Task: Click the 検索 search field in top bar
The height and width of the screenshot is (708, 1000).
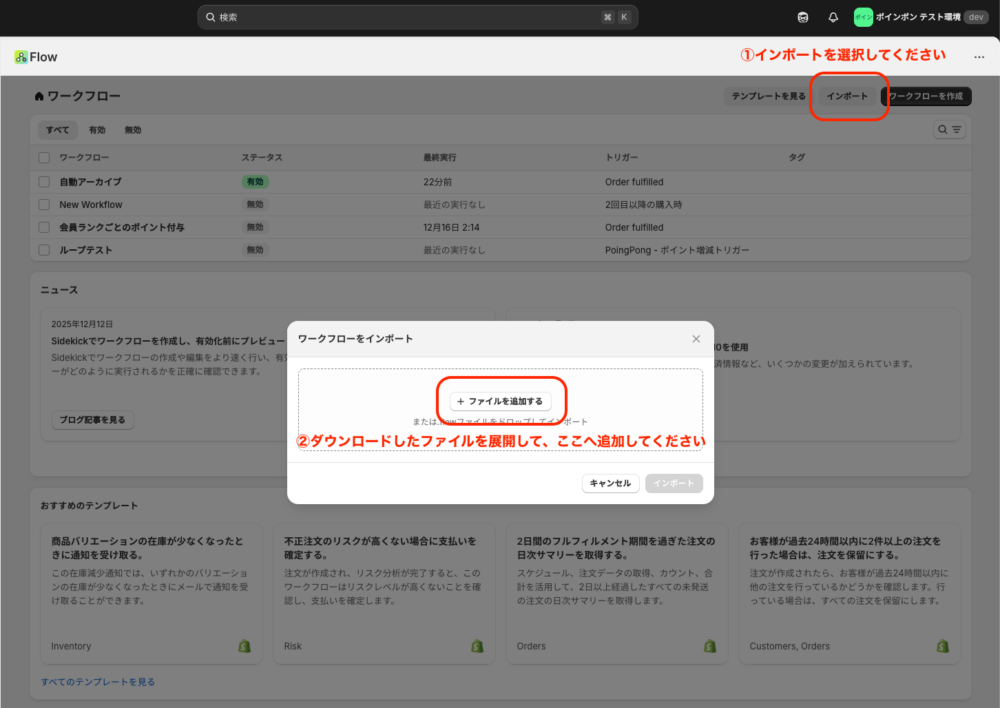Action: [417, 17]
